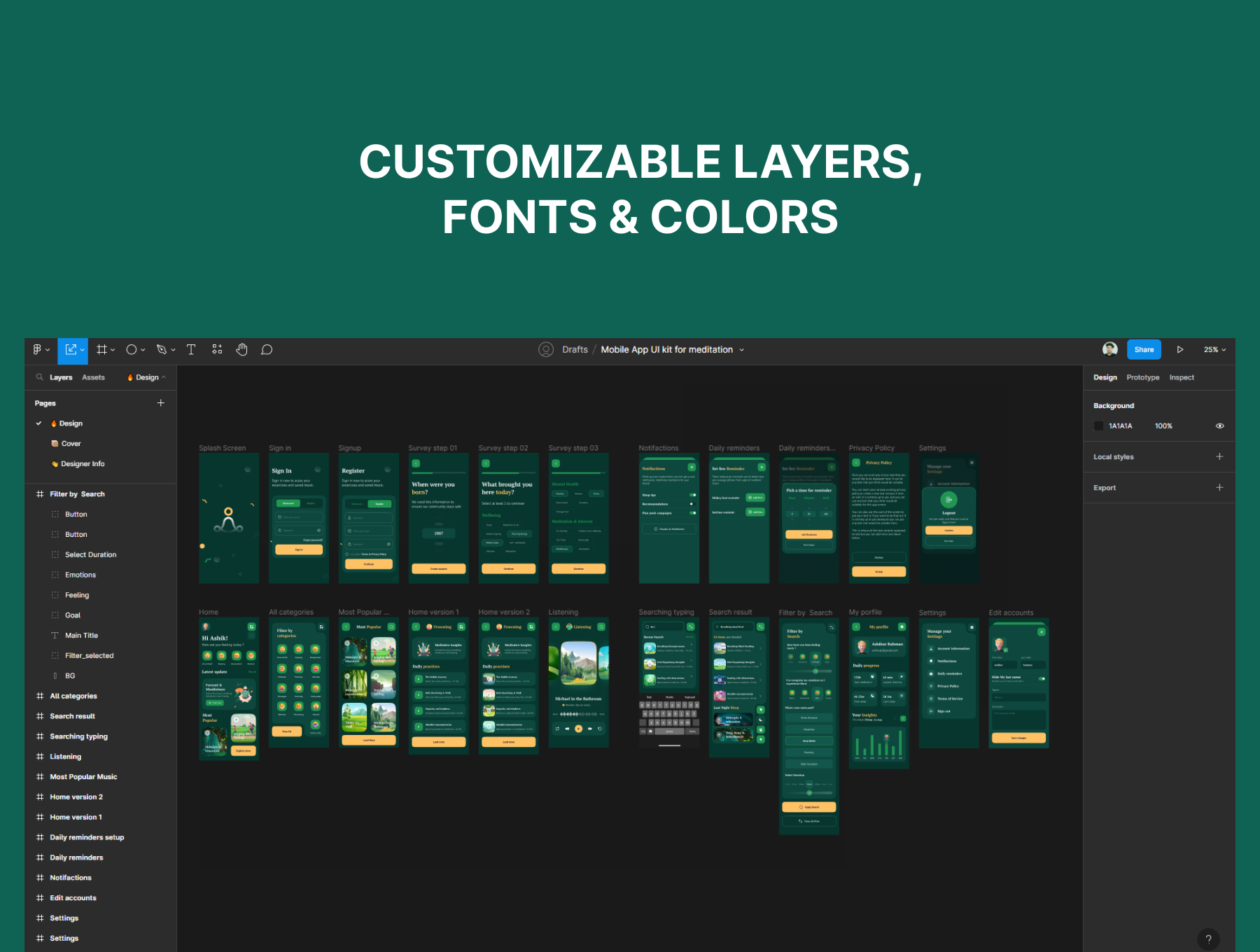Screen dimensions: 1260x952
Task: Click the 1A1A1A background color swatch
Action: point(1098,426)
